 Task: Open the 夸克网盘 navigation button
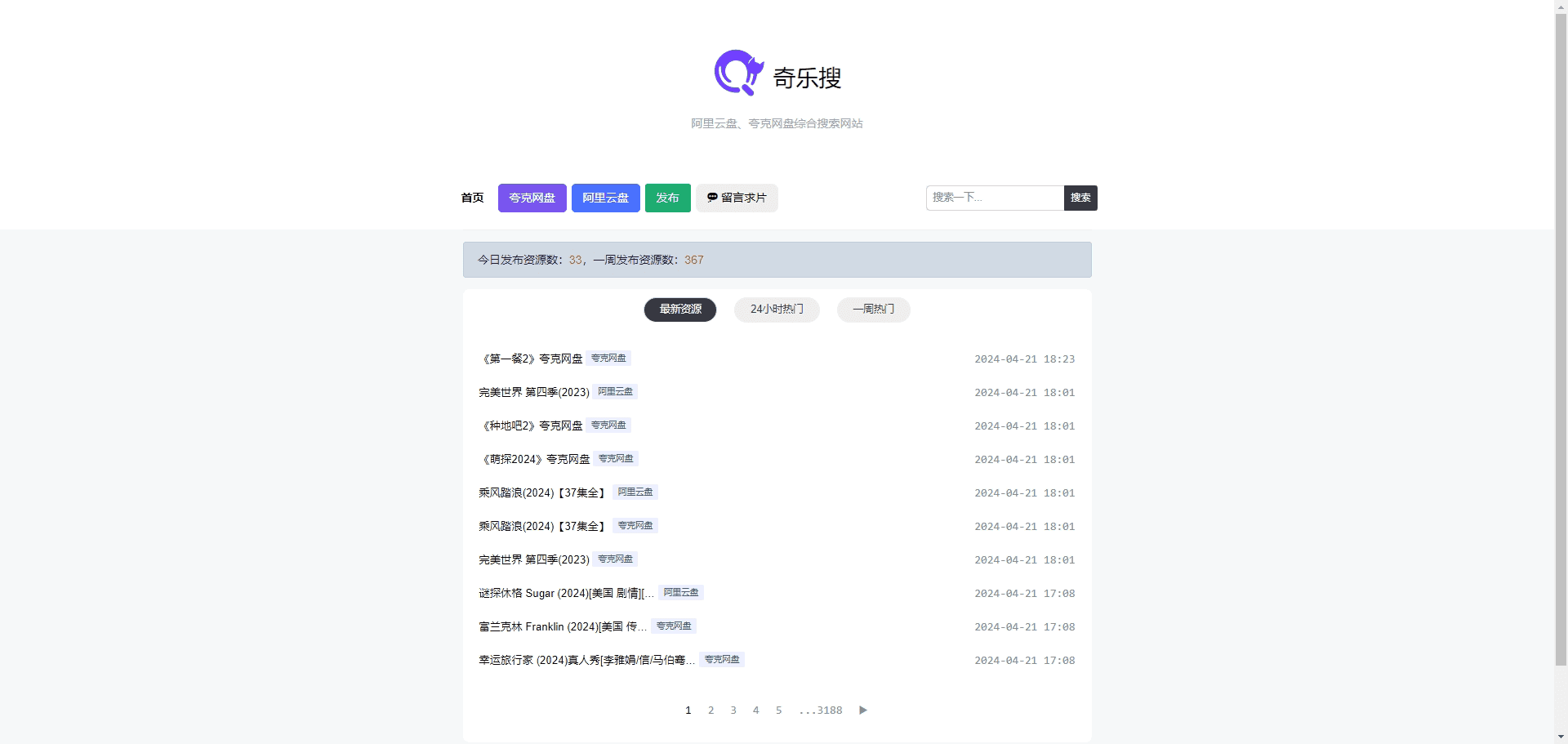[x=532, y=198]
